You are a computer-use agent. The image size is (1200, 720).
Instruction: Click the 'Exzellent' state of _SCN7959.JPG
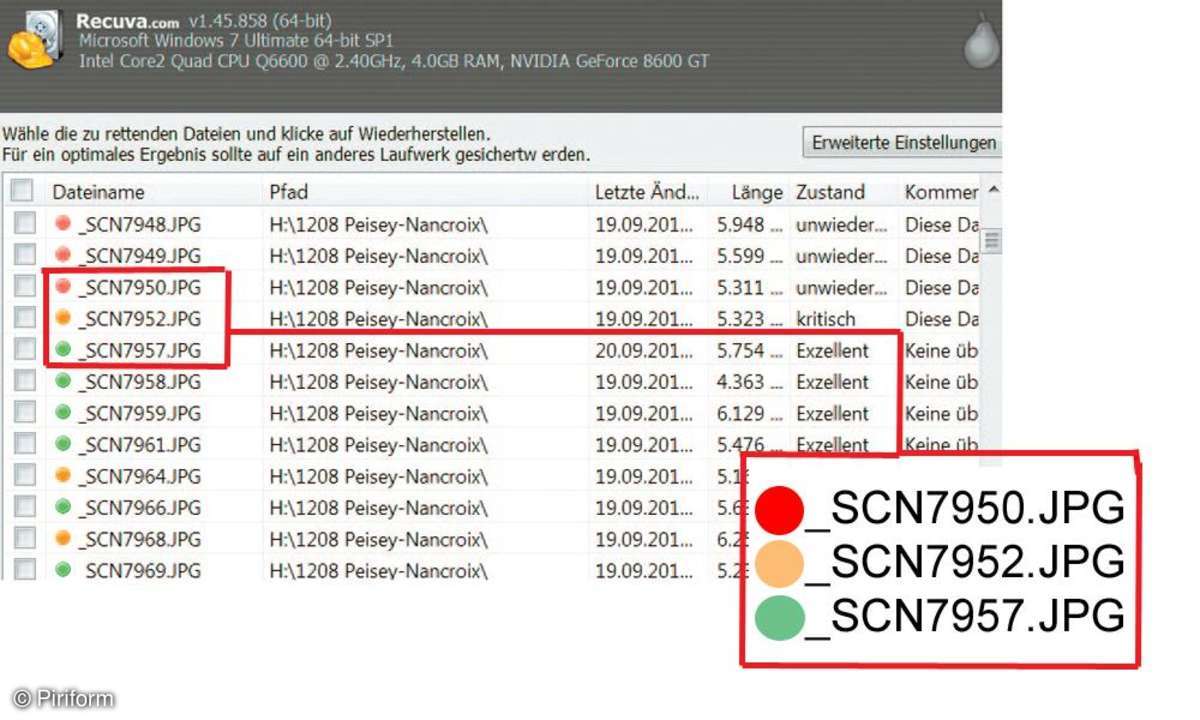tap(833, 414)
